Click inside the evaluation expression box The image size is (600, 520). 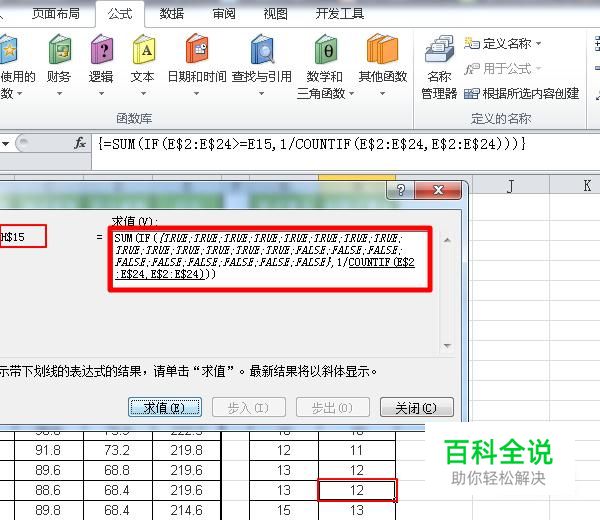[270, 259]
